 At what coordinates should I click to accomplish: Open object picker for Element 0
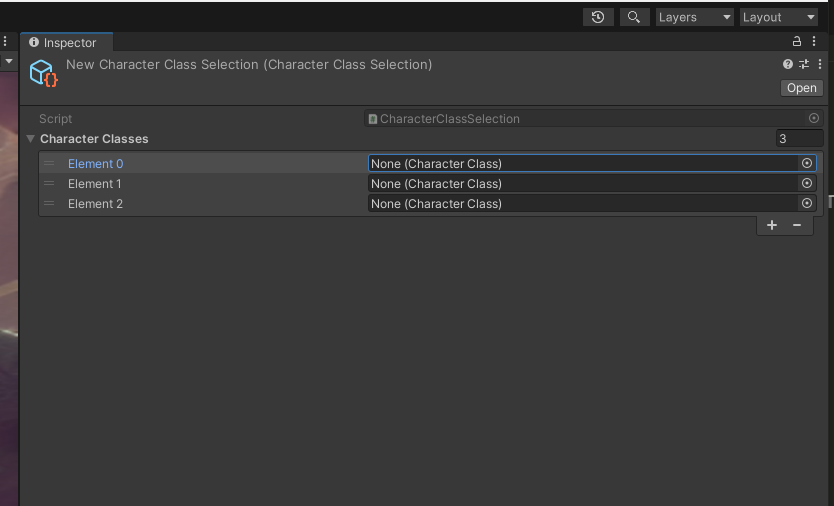(807, 163)
